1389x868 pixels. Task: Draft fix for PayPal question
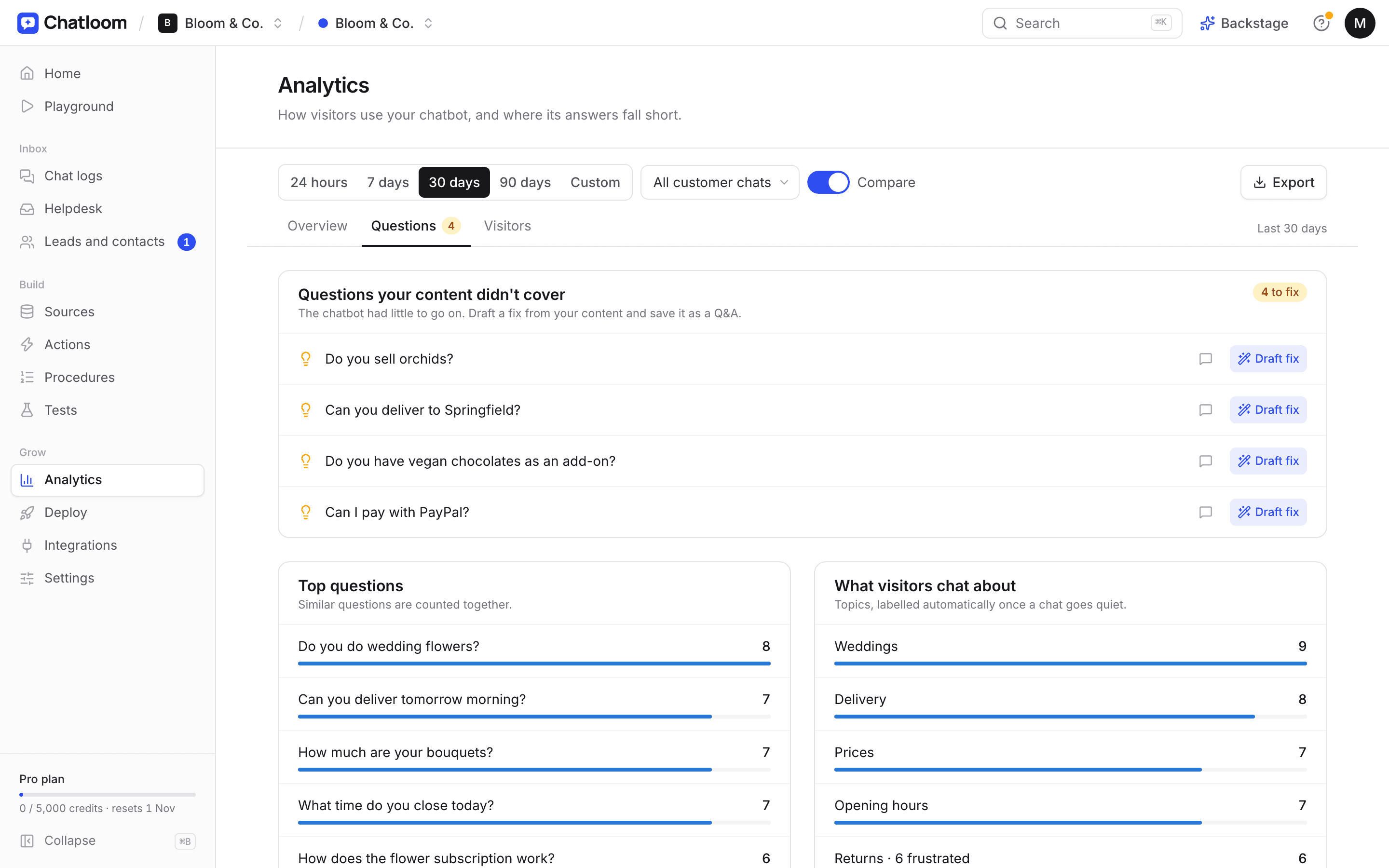pos(1268,512)
